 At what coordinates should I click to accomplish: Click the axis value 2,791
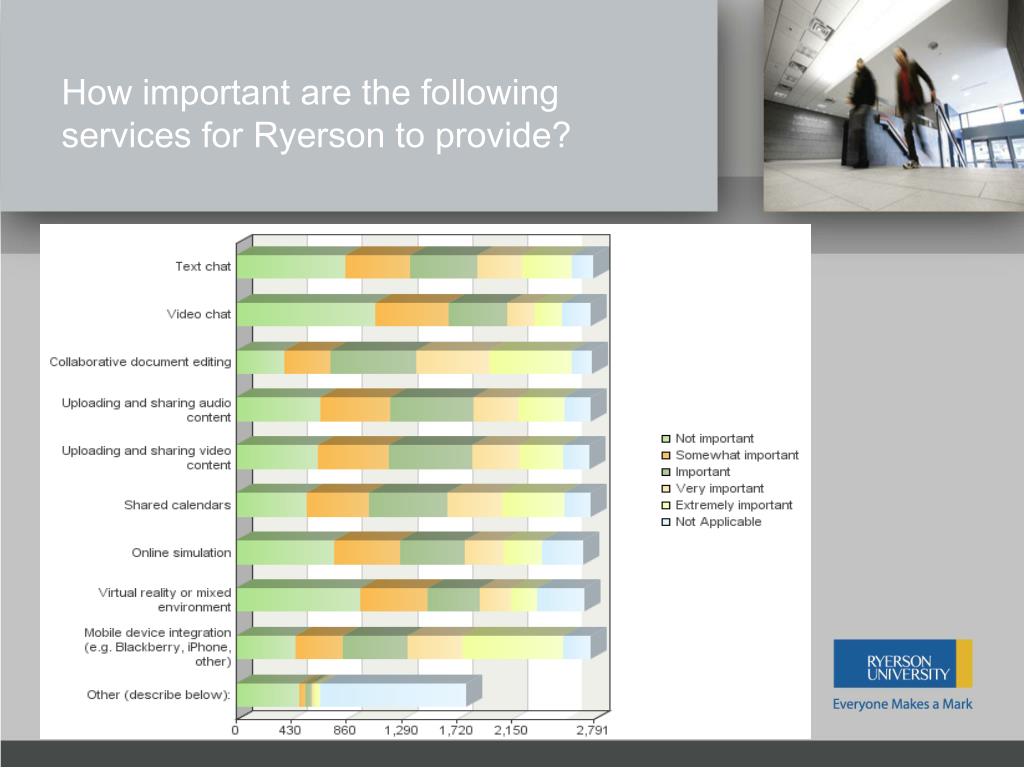pyautogui.click(x=592, y=730)
